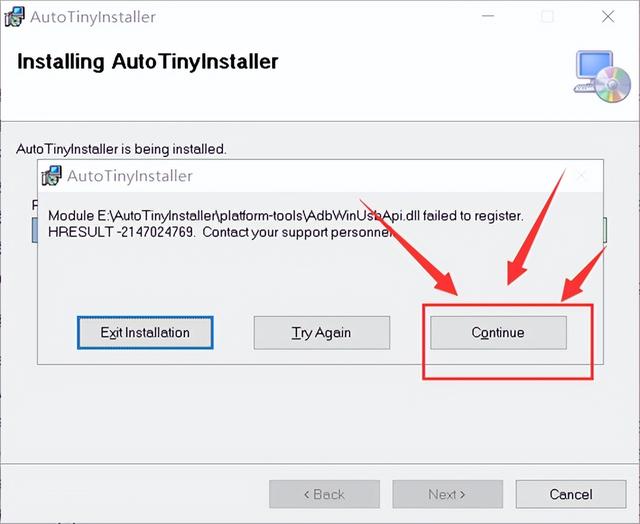Go to the previous step with Back
This screenshot has height=524, width=640.
pos(324,494)
